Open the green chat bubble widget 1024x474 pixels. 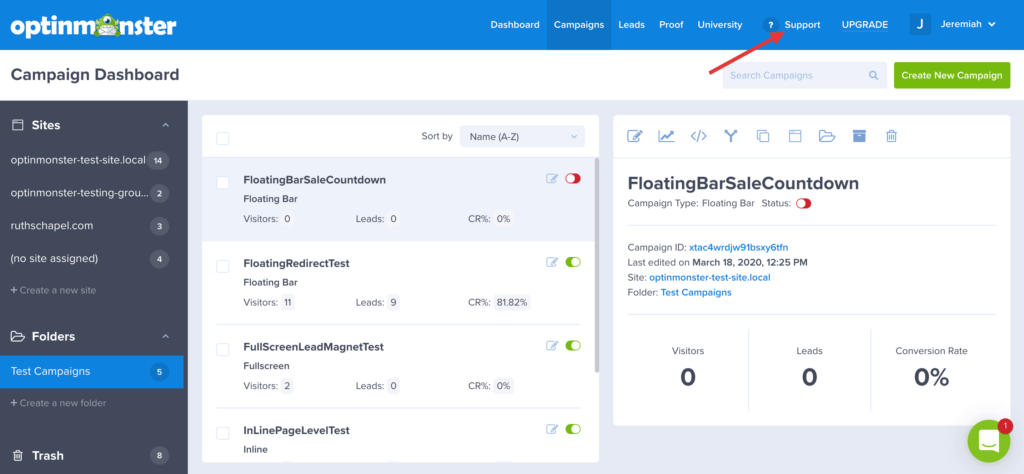coord(988,441)
